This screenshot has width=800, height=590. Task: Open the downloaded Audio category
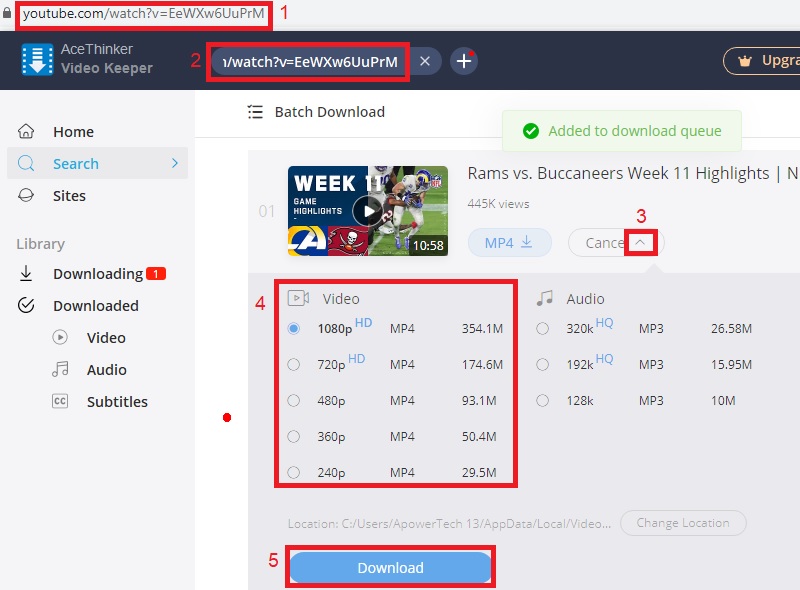click(107, 369)
